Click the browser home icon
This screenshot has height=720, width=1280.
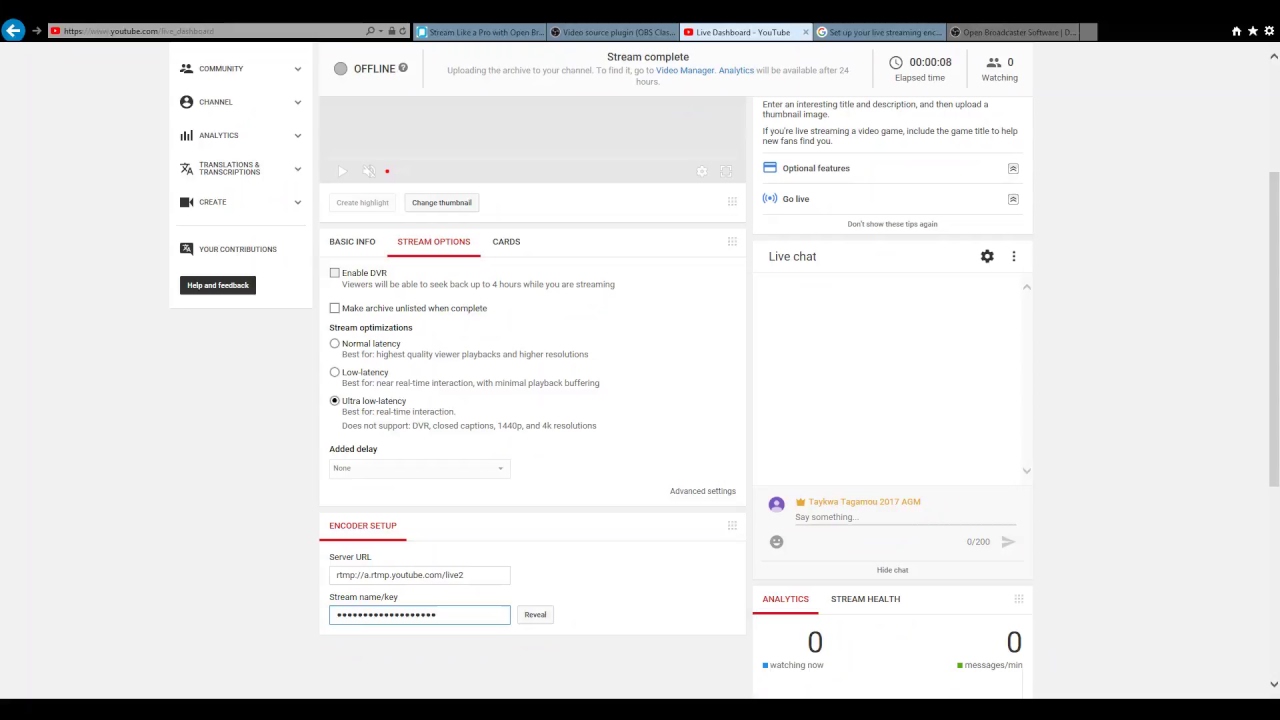[1236, 32]
